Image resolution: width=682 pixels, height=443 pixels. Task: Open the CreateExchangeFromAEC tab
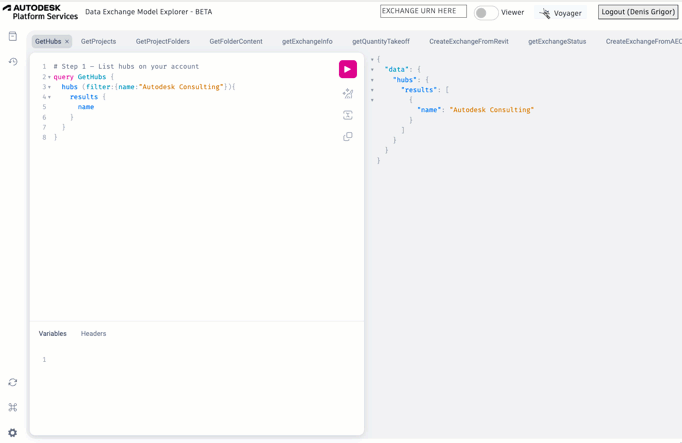[643, 41]
